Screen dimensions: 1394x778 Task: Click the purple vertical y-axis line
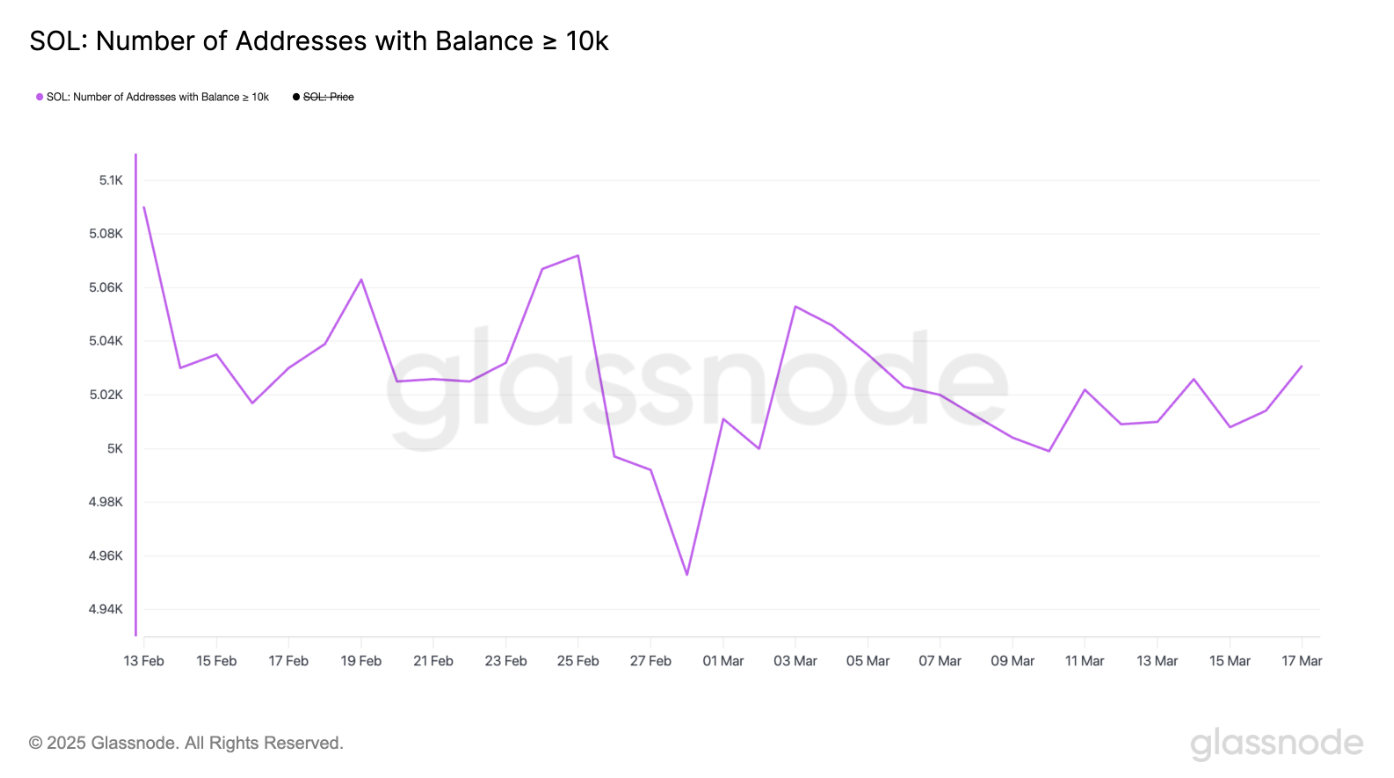135,394
